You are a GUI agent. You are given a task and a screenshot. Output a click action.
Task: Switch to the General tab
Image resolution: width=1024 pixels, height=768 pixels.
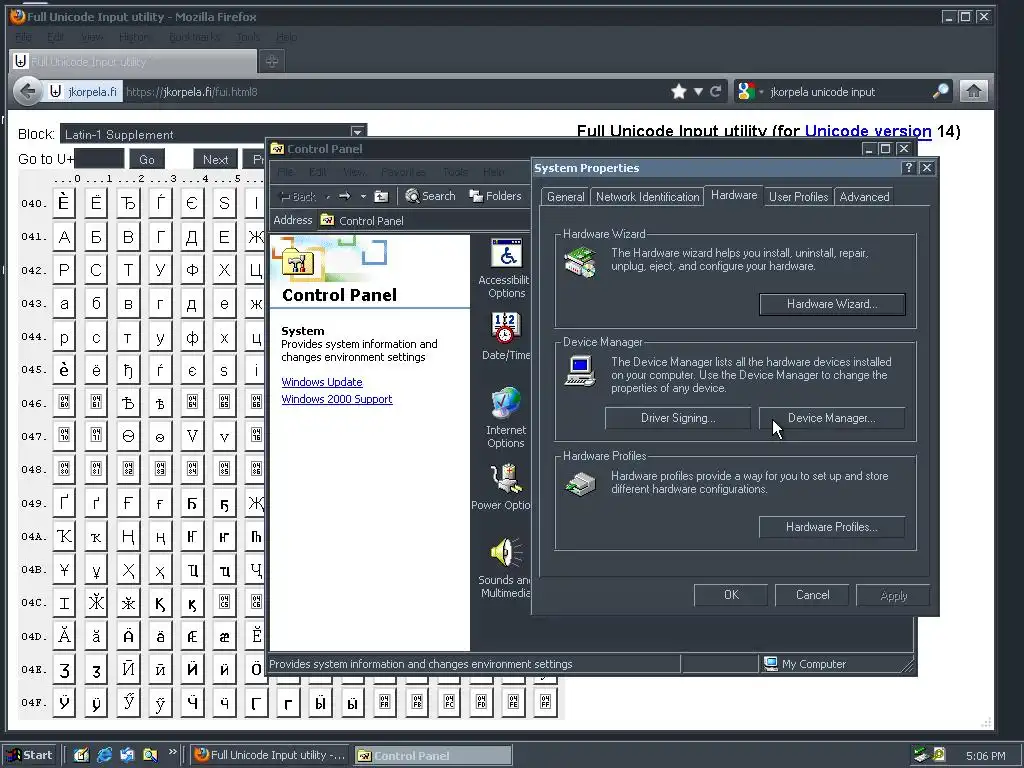click(566, 197)
